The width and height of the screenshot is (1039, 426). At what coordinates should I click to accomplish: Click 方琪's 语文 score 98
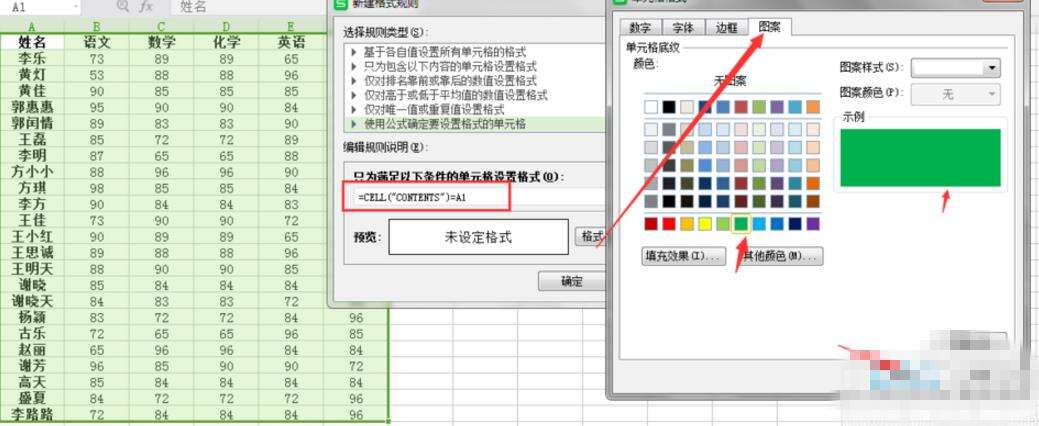(x=97, y=188)
